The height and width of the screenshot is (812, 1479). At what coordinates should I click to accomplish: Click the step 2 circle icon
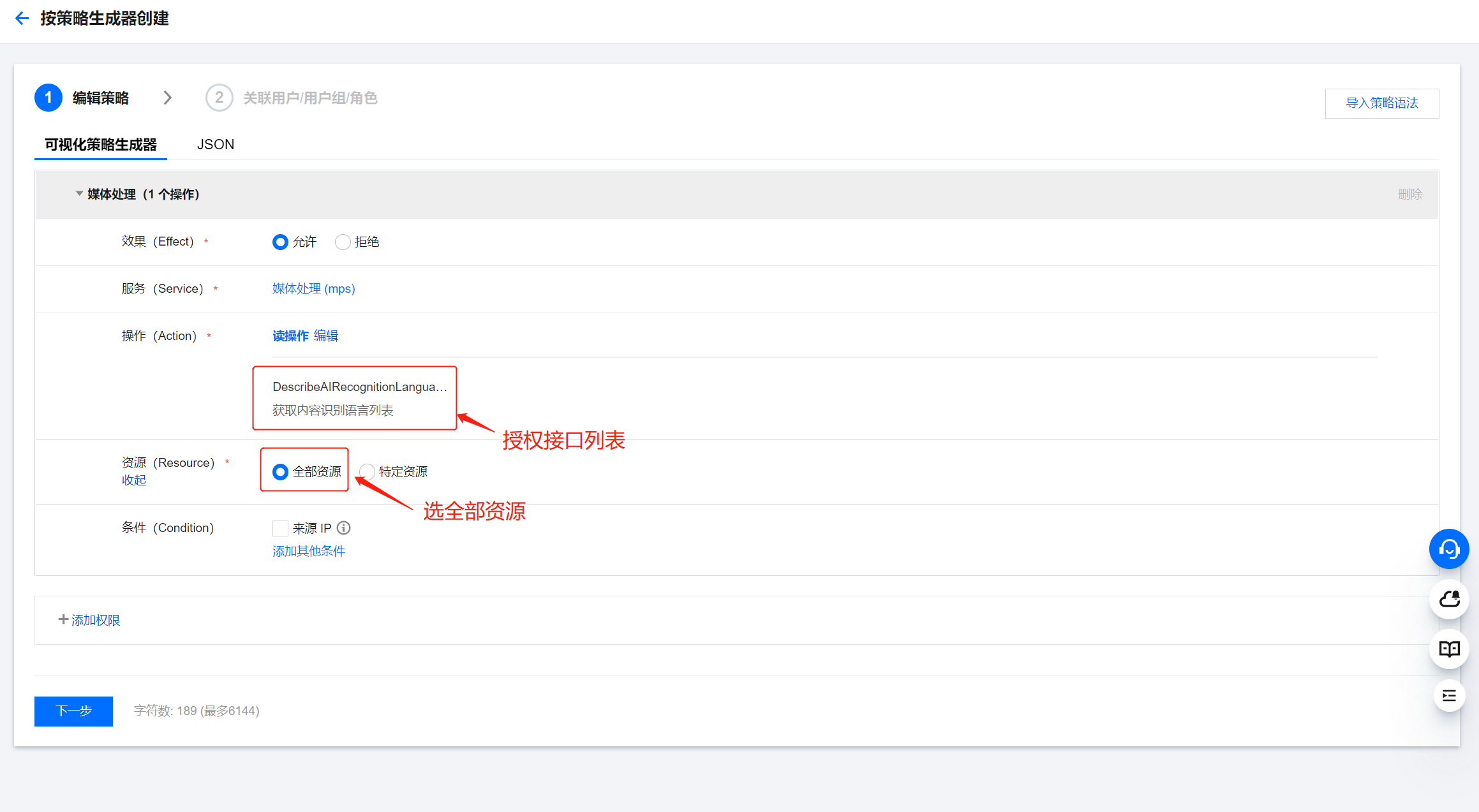[219, 98]
